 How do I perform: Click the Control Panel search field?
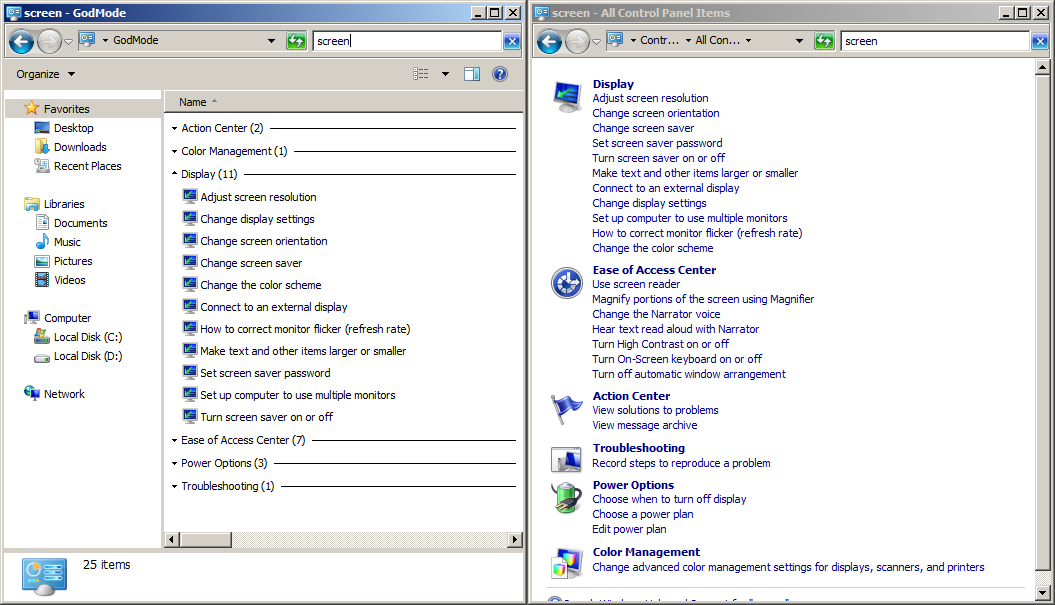click(x=935, y=41)
